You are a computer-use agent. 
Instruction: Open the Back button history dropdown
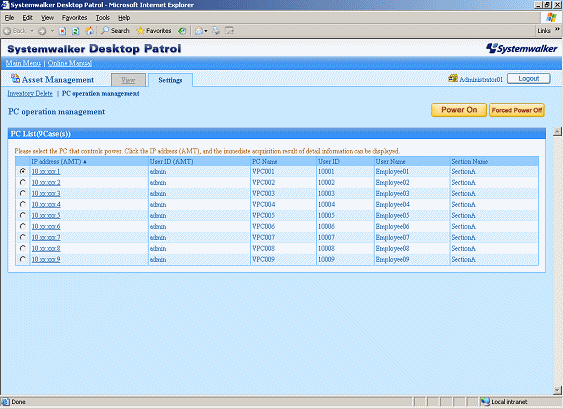[32, 31]
